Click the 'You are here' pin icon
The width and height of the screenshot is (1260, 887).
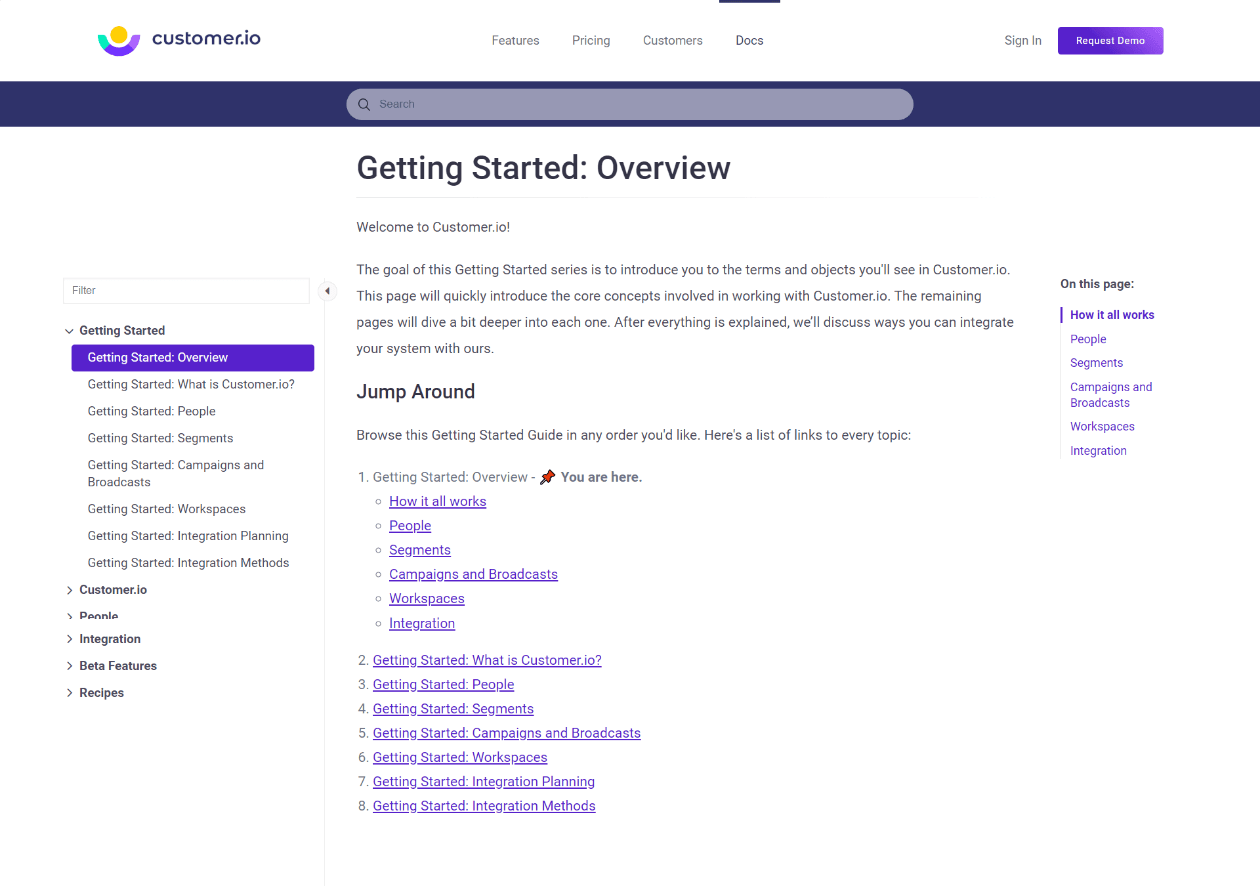pos(547,476)
